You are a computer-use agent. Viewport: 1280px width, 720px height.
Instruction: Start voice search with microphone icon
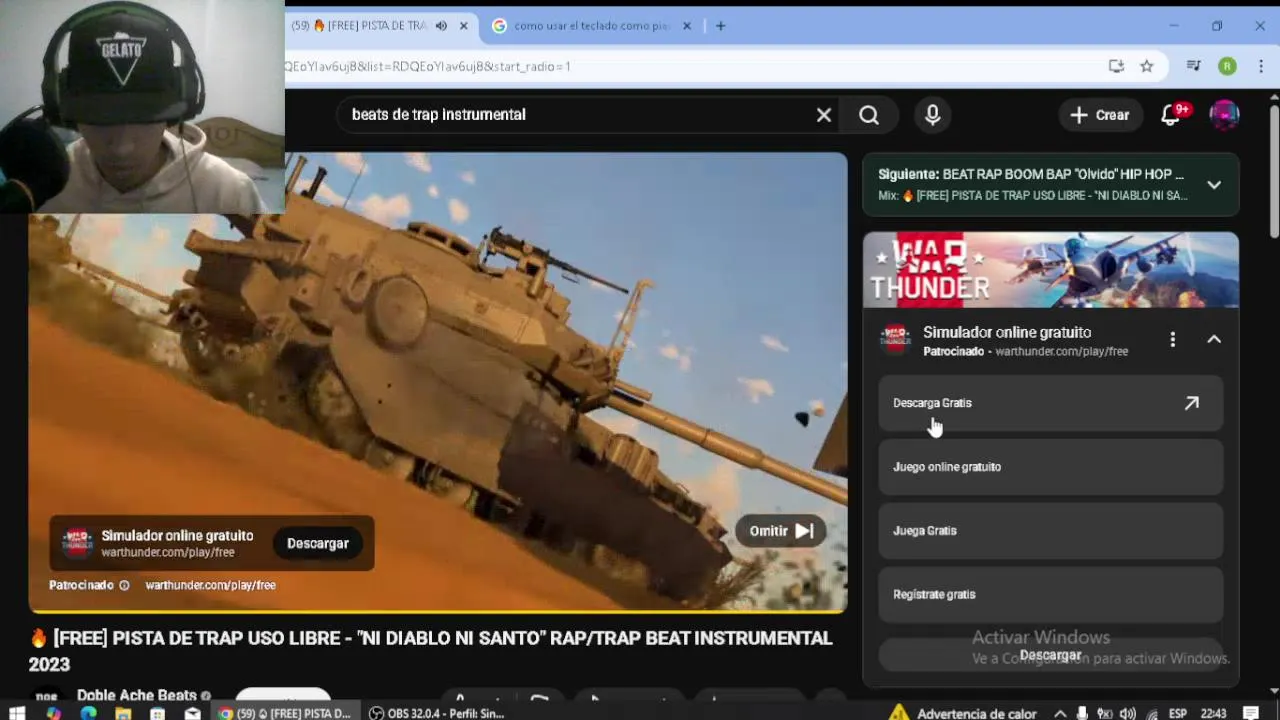(932, 115)
